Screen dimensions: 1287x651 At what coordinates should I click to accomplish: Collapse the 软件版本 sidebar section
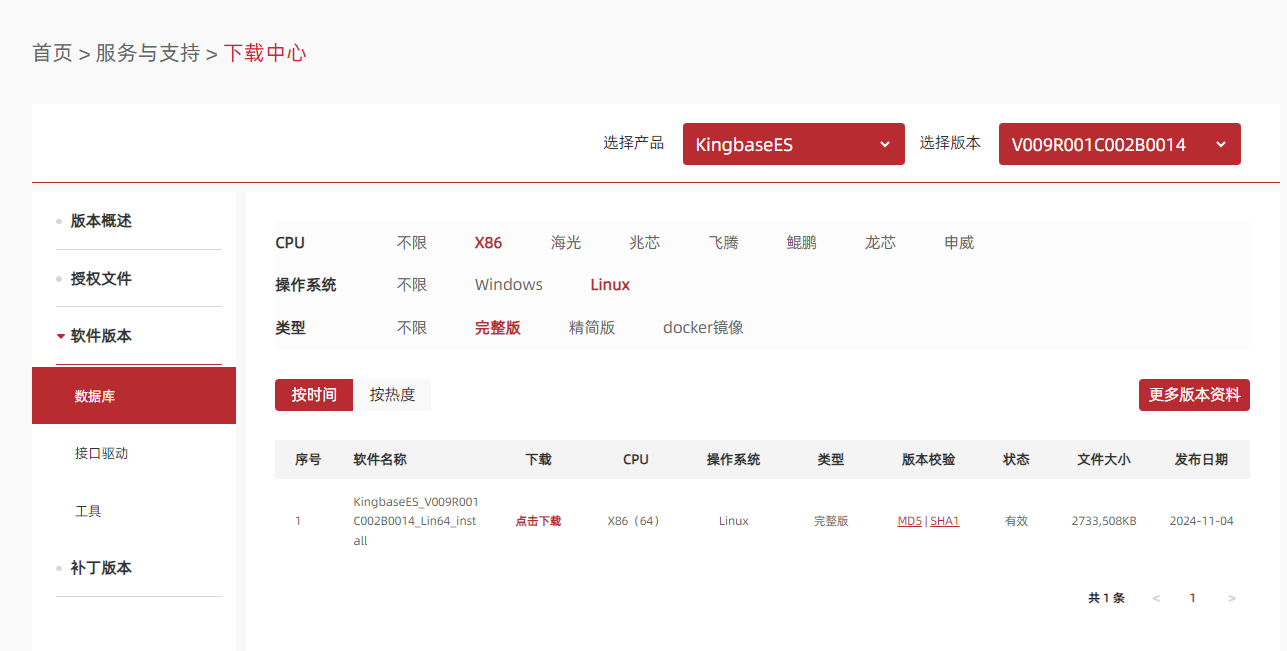point(100,336)
